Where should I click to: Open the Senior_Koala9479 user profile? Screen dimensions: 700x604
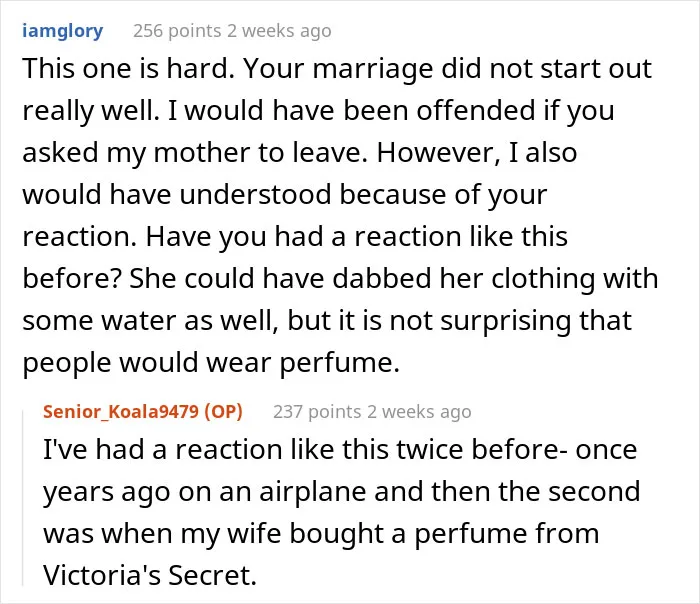tap(121, 412)
